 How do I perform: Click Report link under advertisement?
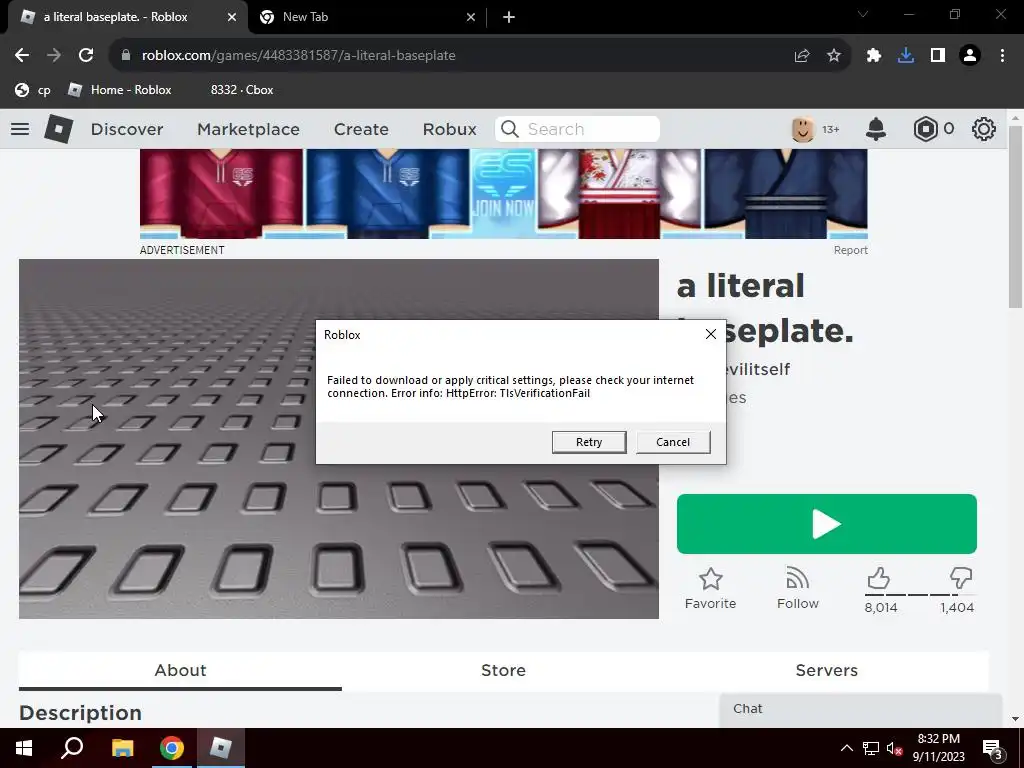point(850,250)
